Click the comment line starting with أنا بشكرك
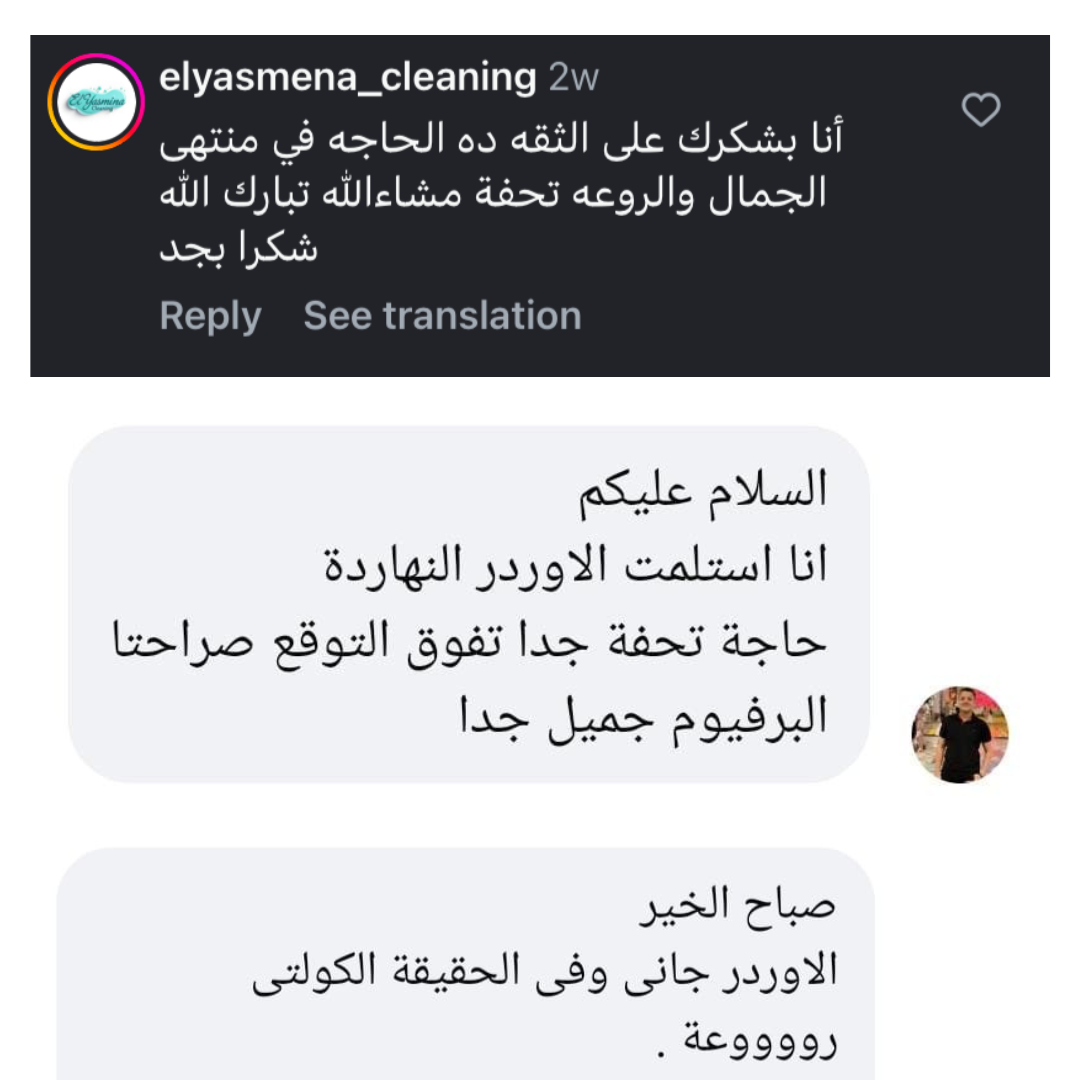The width and height of the screenshot is (1080, 1080). (500, 139)
